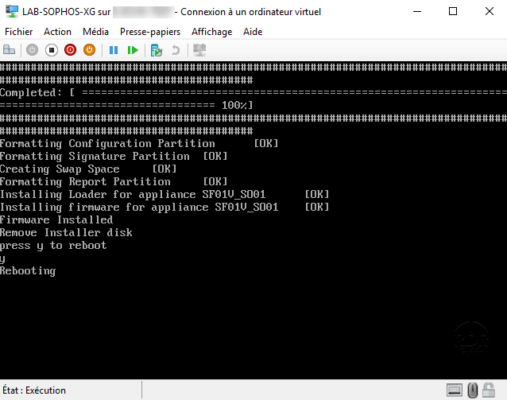Open the Affichage menu
Image resolution: width=507 pixels, height=400 pixels.
[212, 32]
